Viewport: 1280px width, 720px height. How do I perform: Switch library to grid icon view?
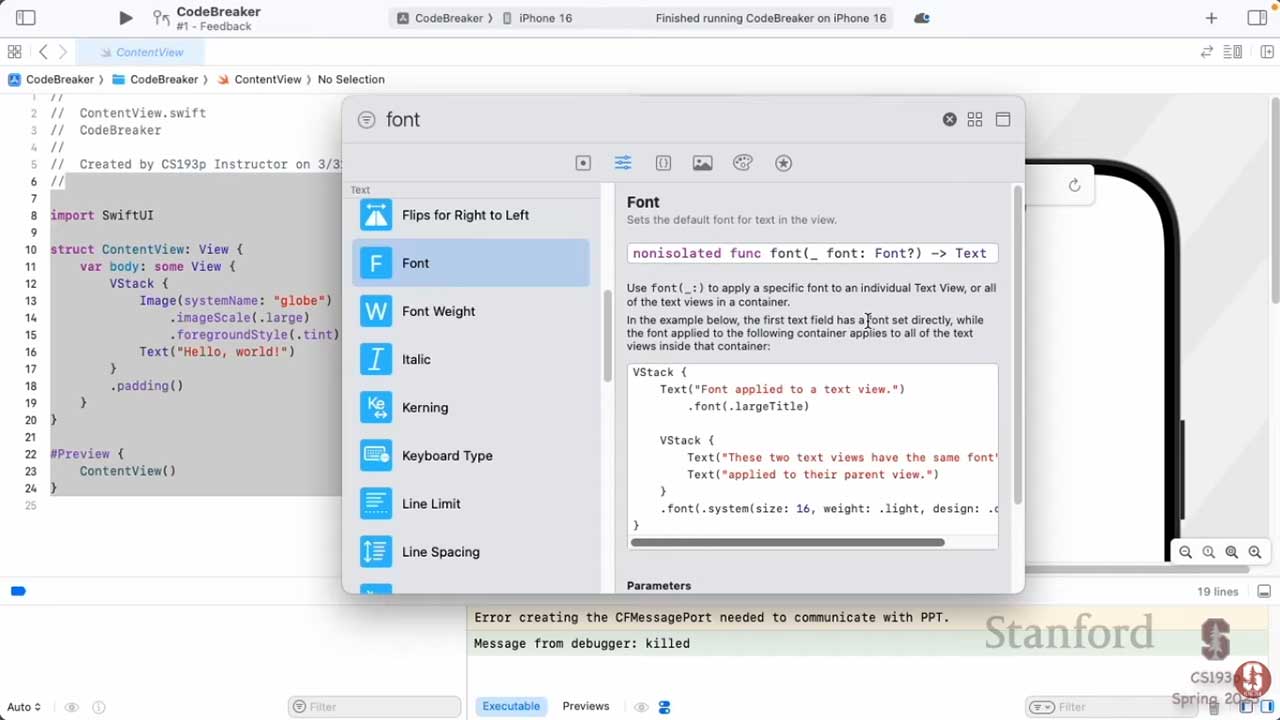point(975,120)
